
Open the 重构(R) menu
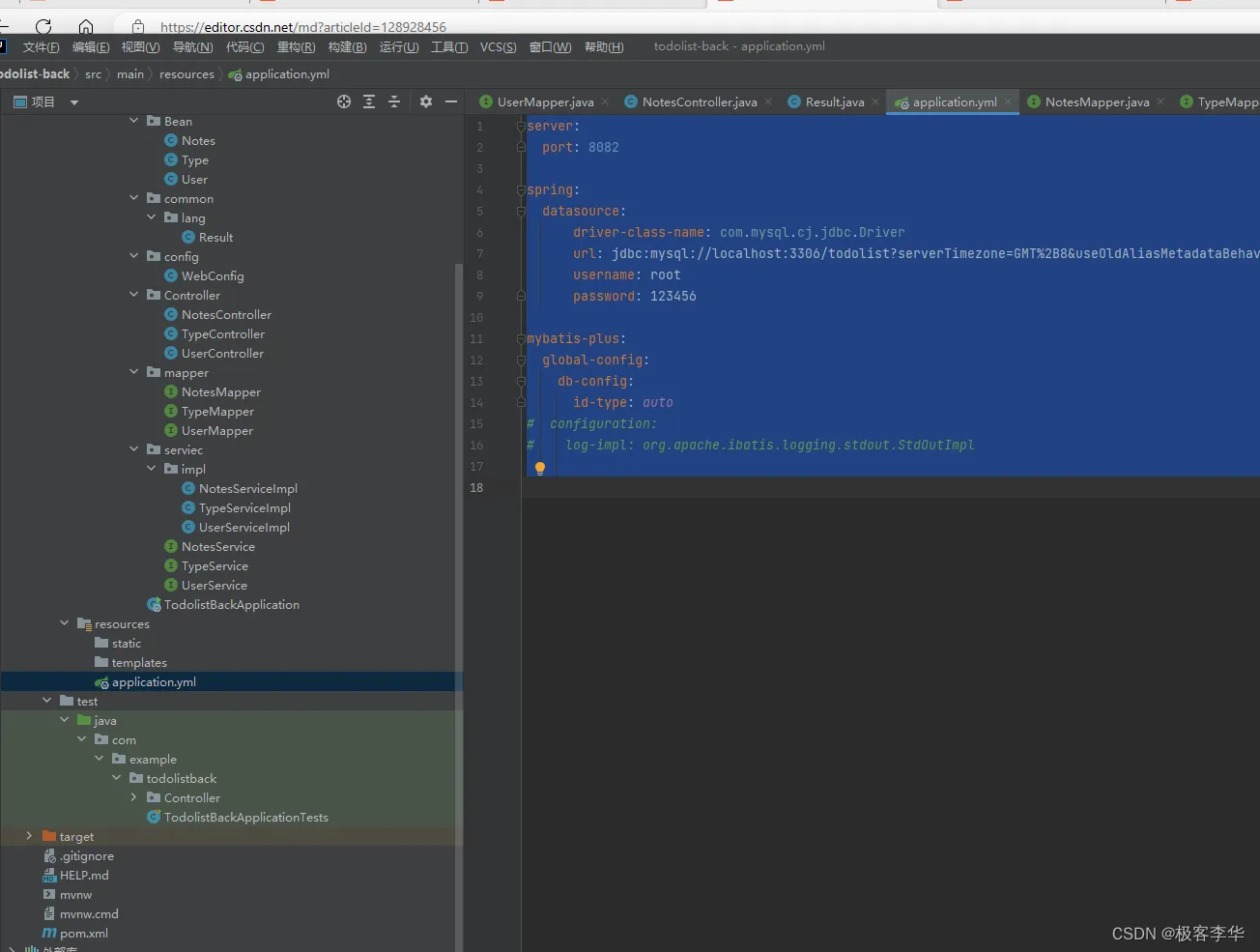click(x=296, y=47)
